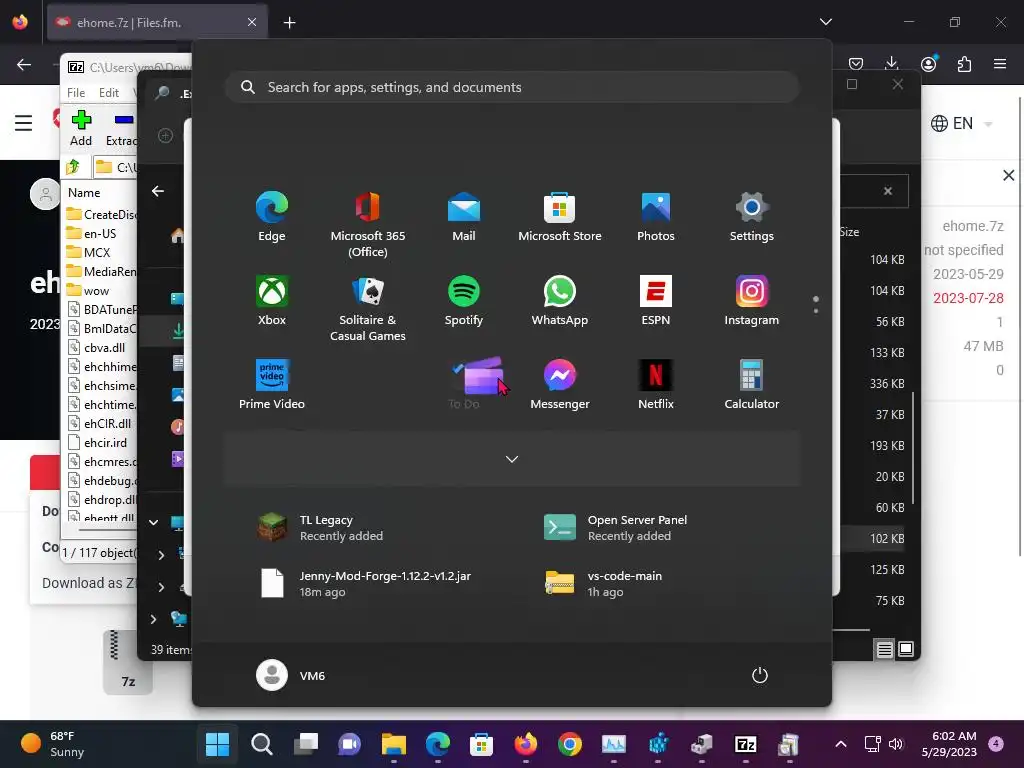Open the Edit menu in 7-Zip
The height and width of the screenshot is (768, 1024).
(x=108, y=93)
